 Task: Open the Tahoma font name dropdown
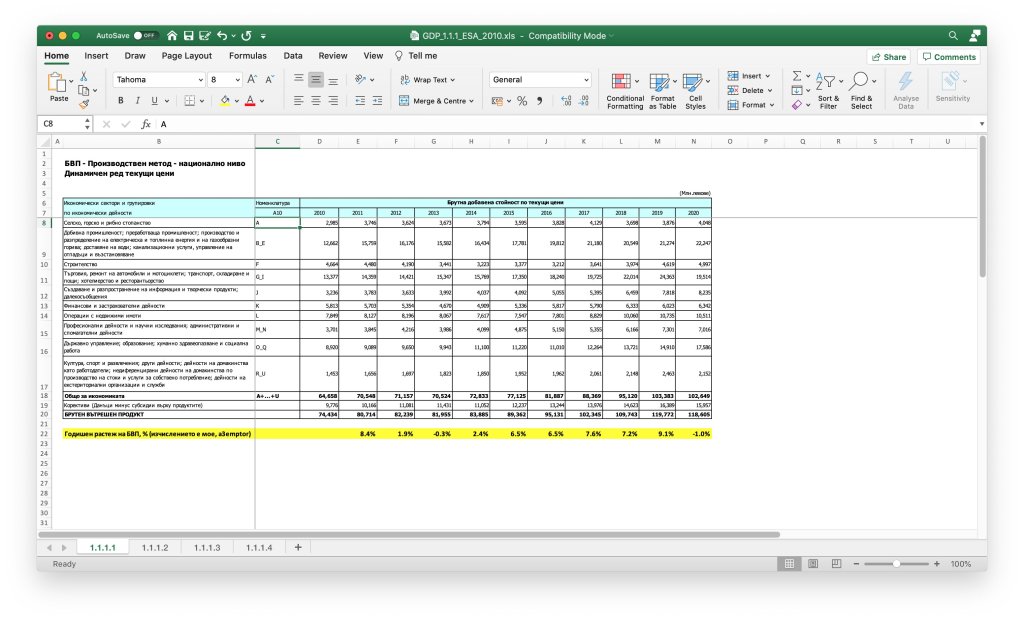(199, 79)
